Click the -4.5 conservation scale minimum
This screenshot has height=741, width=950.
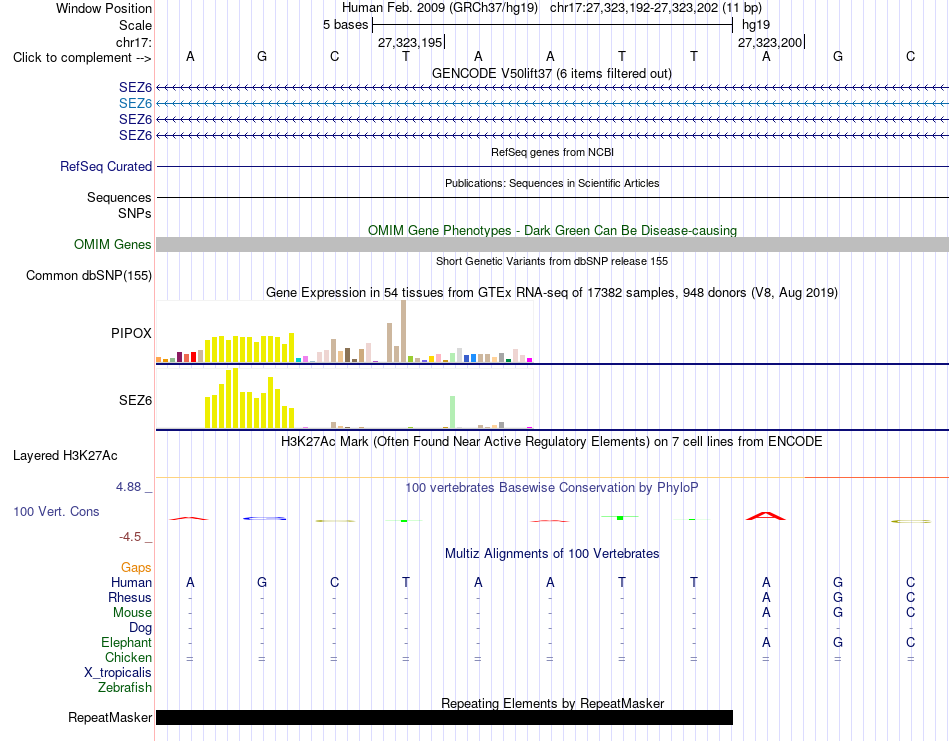pos(130,537)
